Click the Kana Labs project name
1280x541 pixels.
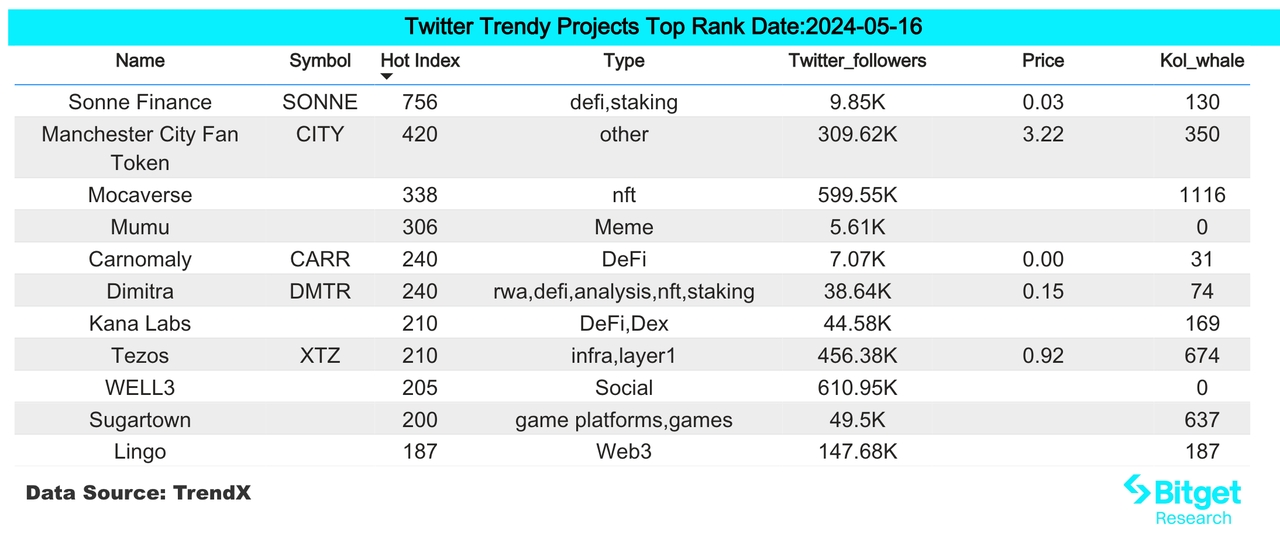140,323
